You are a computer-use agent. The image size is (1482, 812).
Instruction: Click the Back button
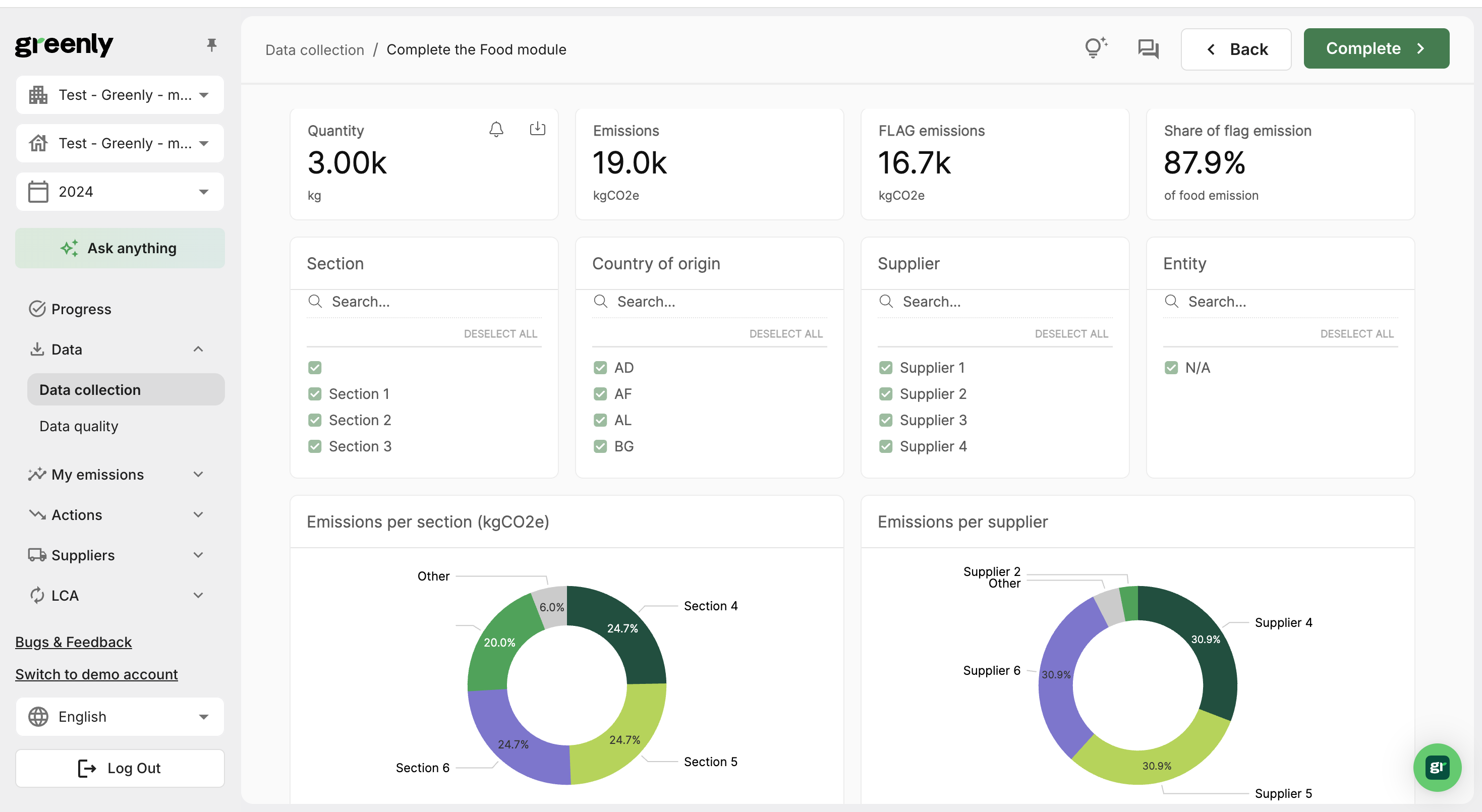click(x=1236, y=49)
